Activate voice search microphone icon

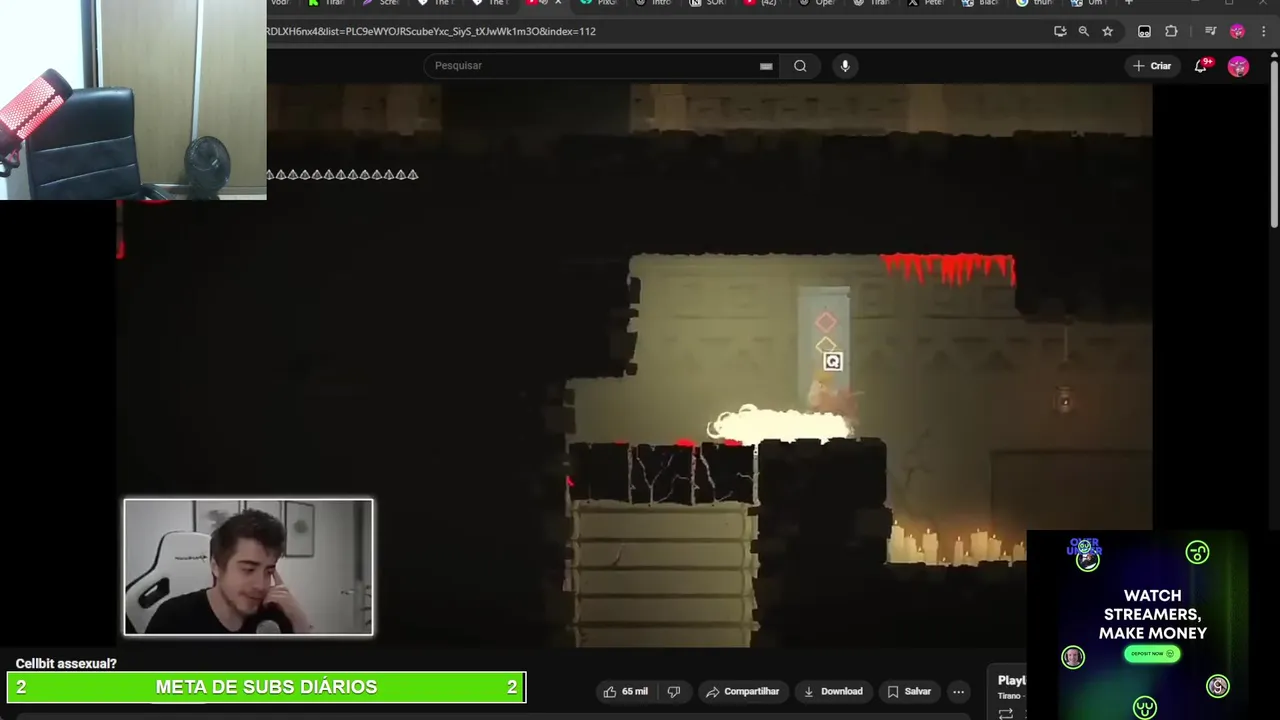845,66
